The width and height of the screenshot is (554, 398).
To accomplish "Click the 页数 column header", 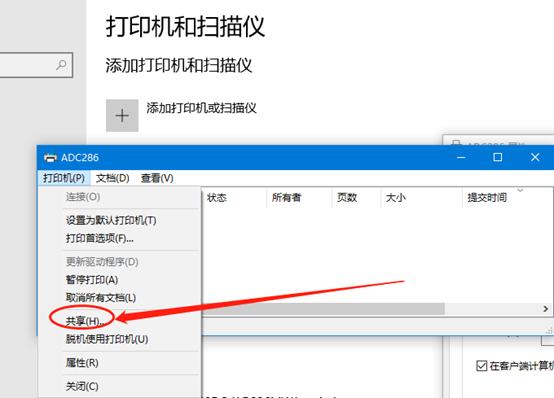I will pos(347,198).
